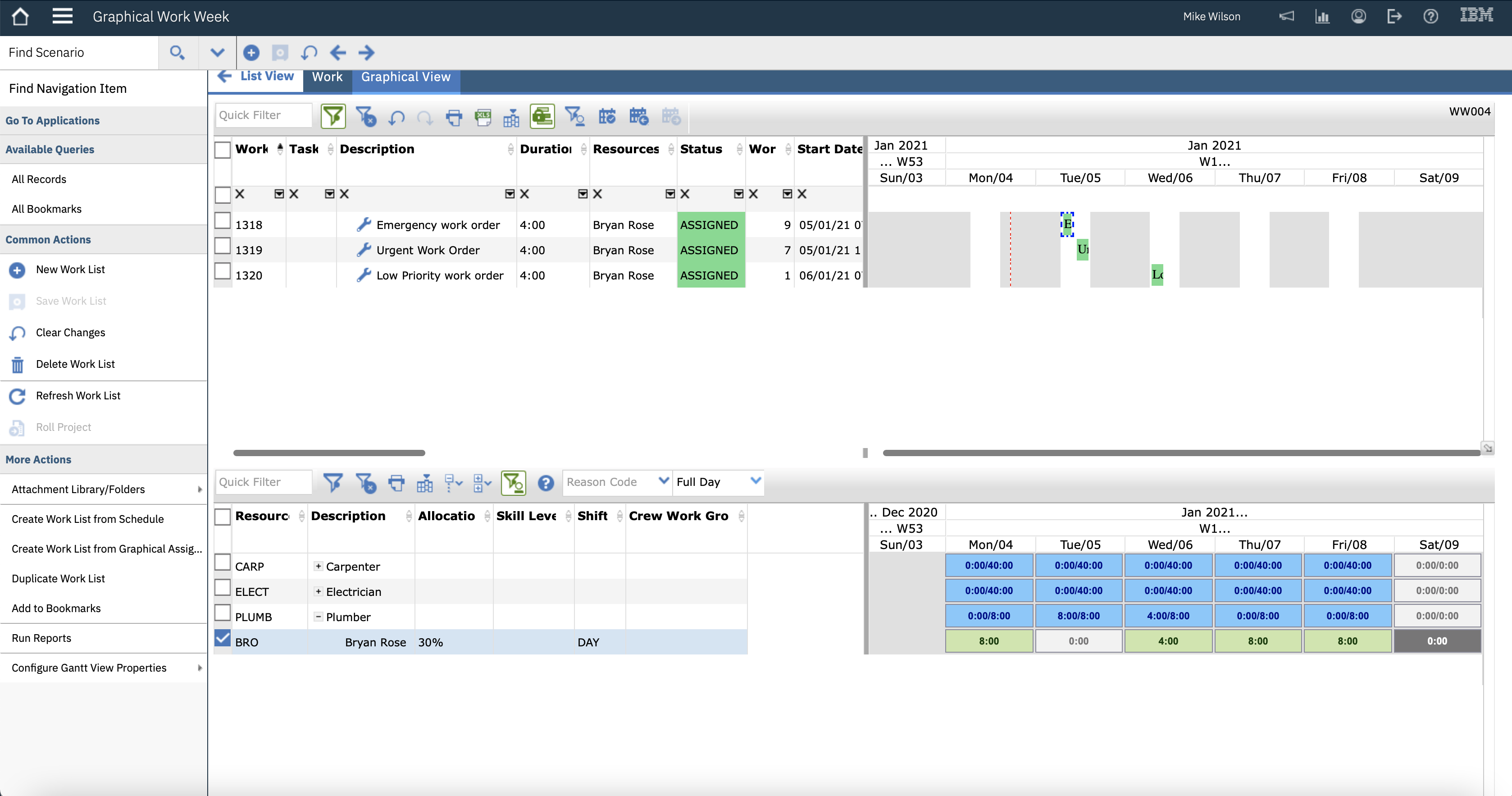Screen dimensions: 1512x796
Task: Open the Full Day dropdown
Action: click(756, 481)
